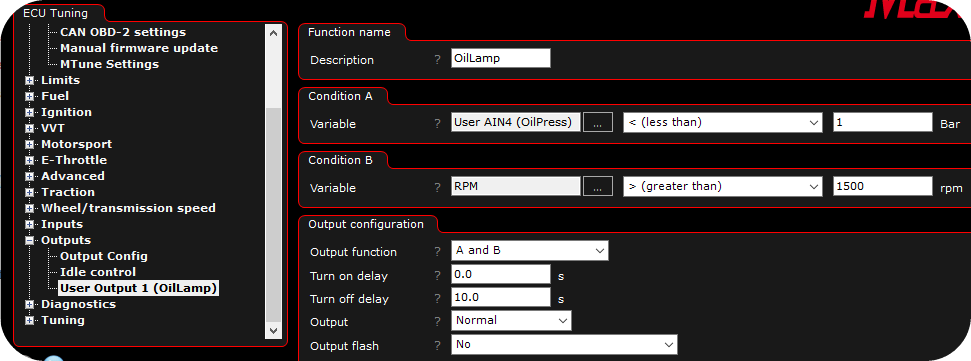The height and width of the screenshot is (361, 971).
Task: Click the tree vertical scrollbar thumb
Action: (273, 215)
